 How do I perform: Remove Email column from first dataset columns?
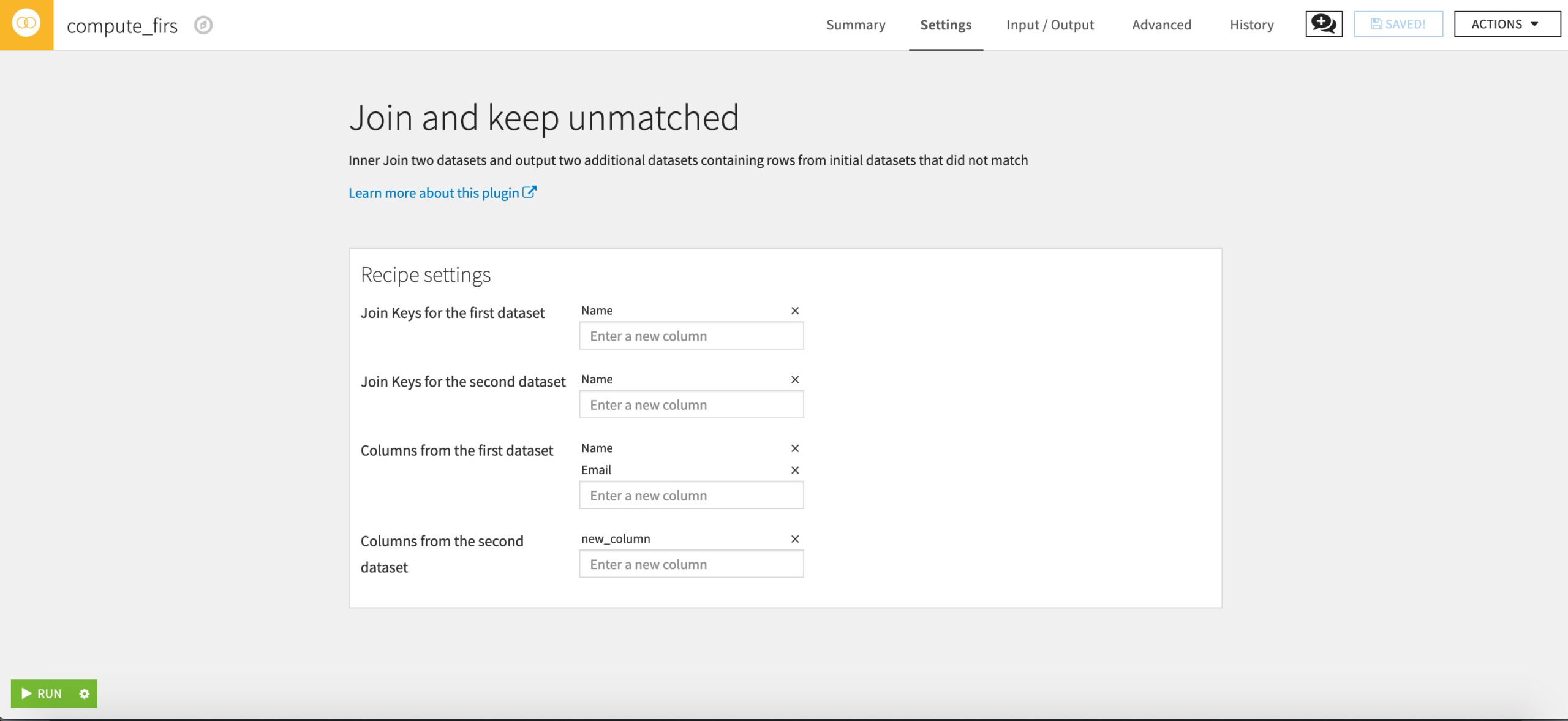[x=795, y=470]
